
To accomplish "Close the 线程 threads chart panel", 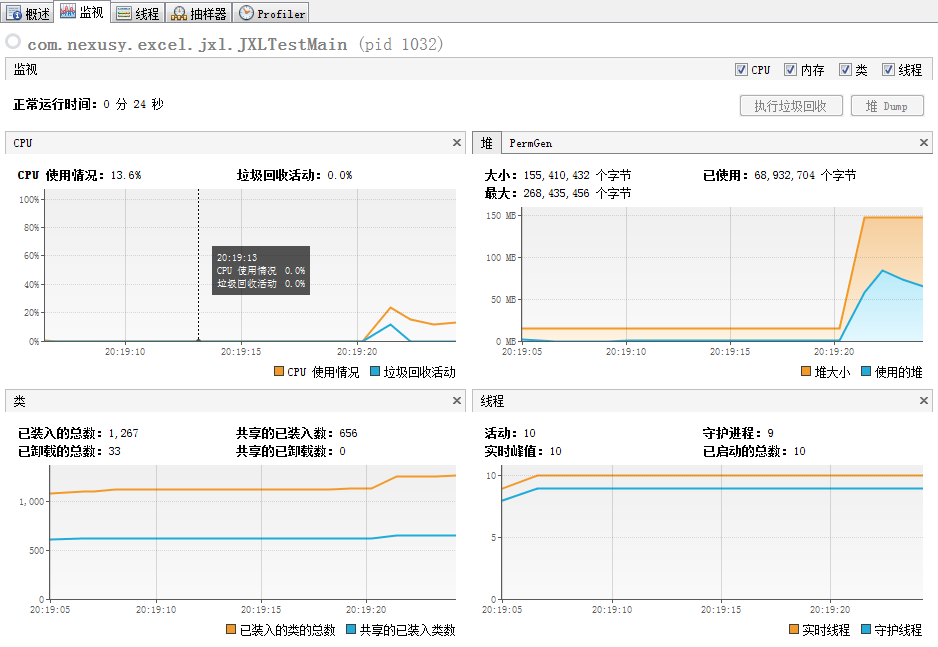I will [x=924, y=401].
